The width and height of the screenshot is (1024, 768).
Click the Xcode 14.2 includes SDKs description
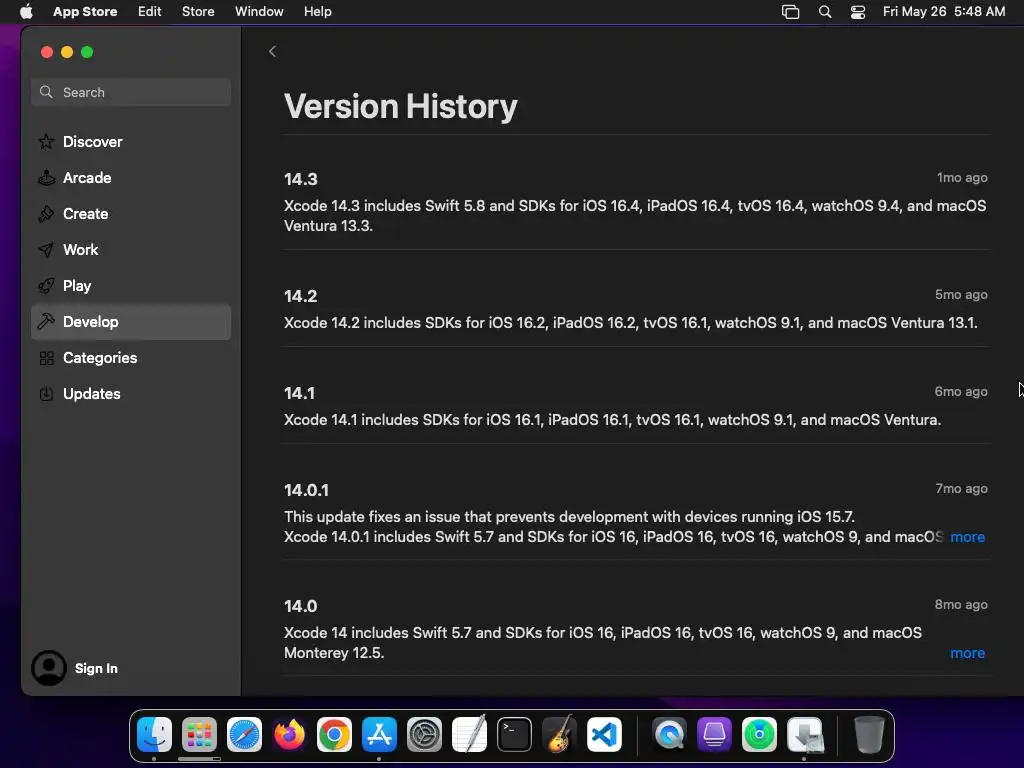click(x=630, y=323)
